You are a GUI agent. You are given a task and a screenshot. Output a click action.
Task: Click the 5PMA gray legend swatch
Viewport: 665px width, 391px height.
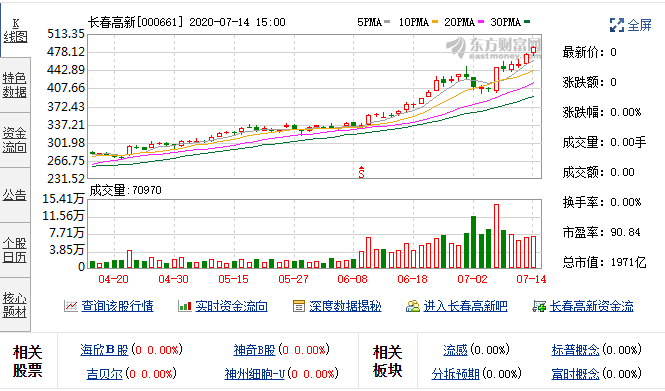click(x=387, y=22)
